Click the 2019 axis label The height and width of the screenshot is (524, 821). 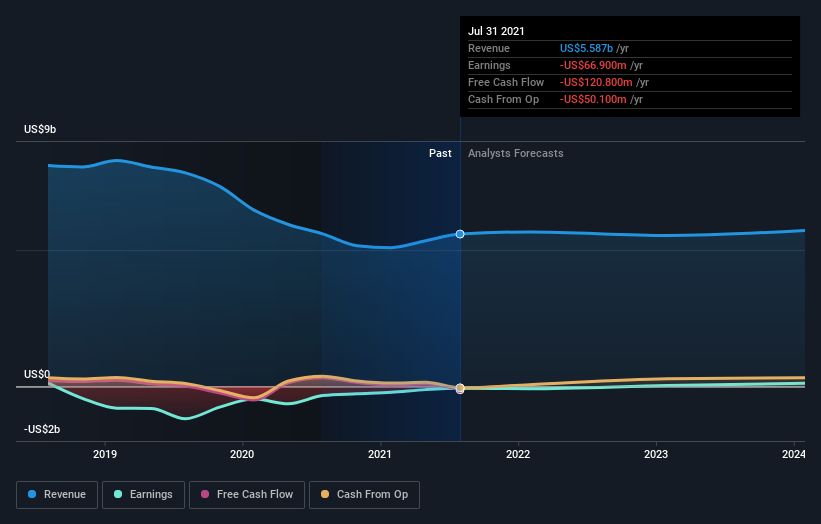[x=105, y=454]
